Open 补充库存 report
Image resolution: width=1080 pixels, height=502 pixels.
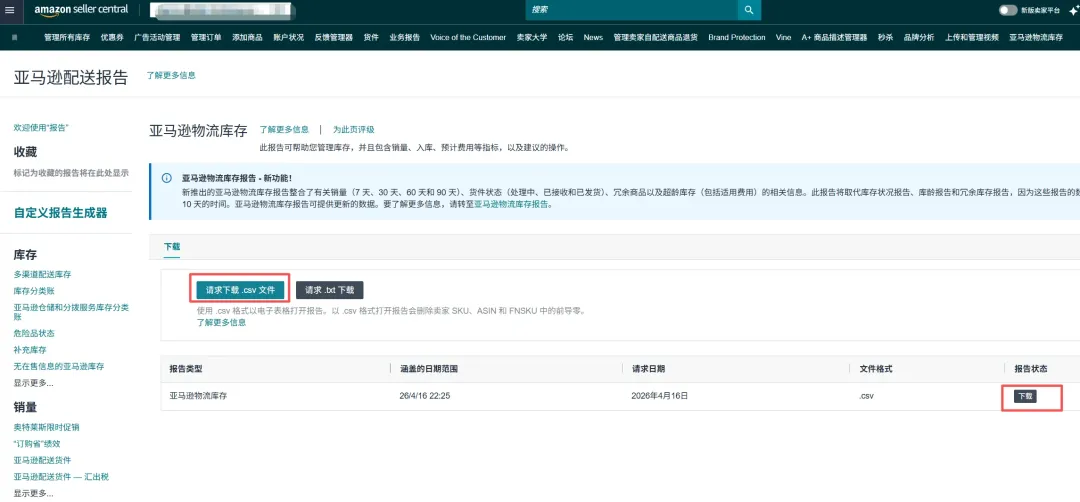pos(30,350)
